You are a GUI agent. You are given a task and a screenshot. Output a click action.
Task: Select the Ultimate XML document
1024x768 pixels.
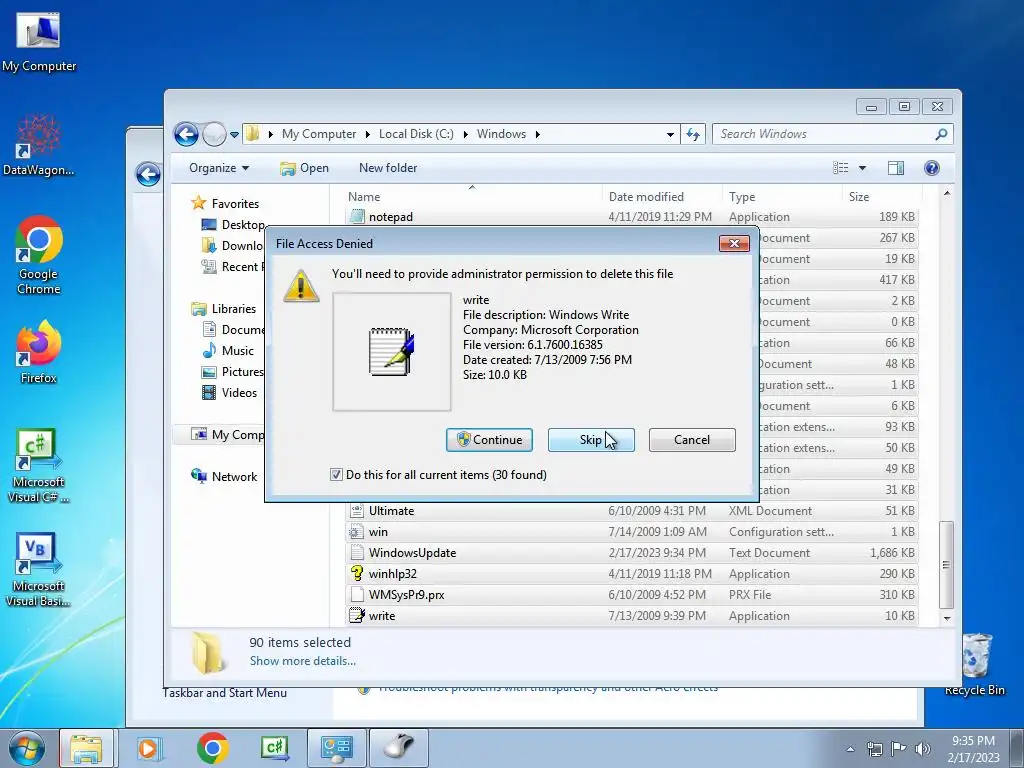[x=632, y=511]
